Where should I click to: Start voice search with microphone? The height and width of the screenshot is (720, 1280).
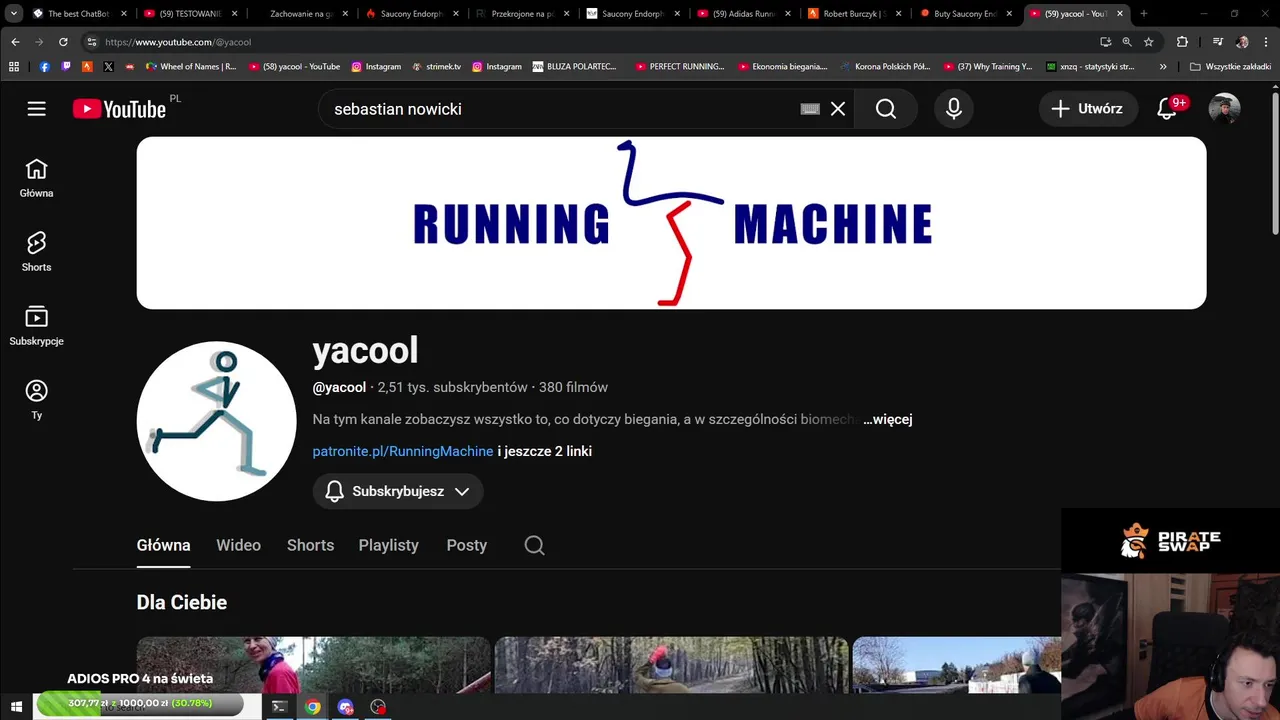click(954, 109)
